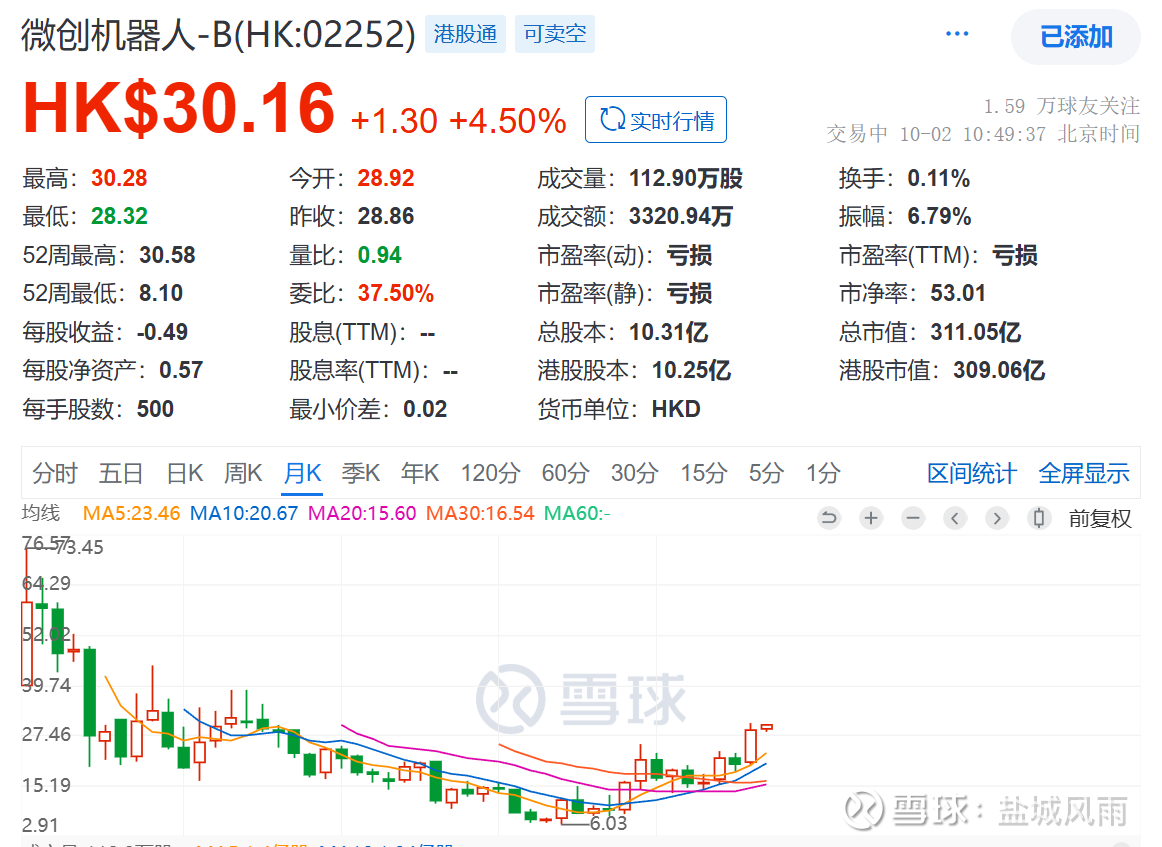Viewport: 1162px width, 847px height.
Task: Click the 总市值 value 311.05亿
Action: (x=976, y=331)
